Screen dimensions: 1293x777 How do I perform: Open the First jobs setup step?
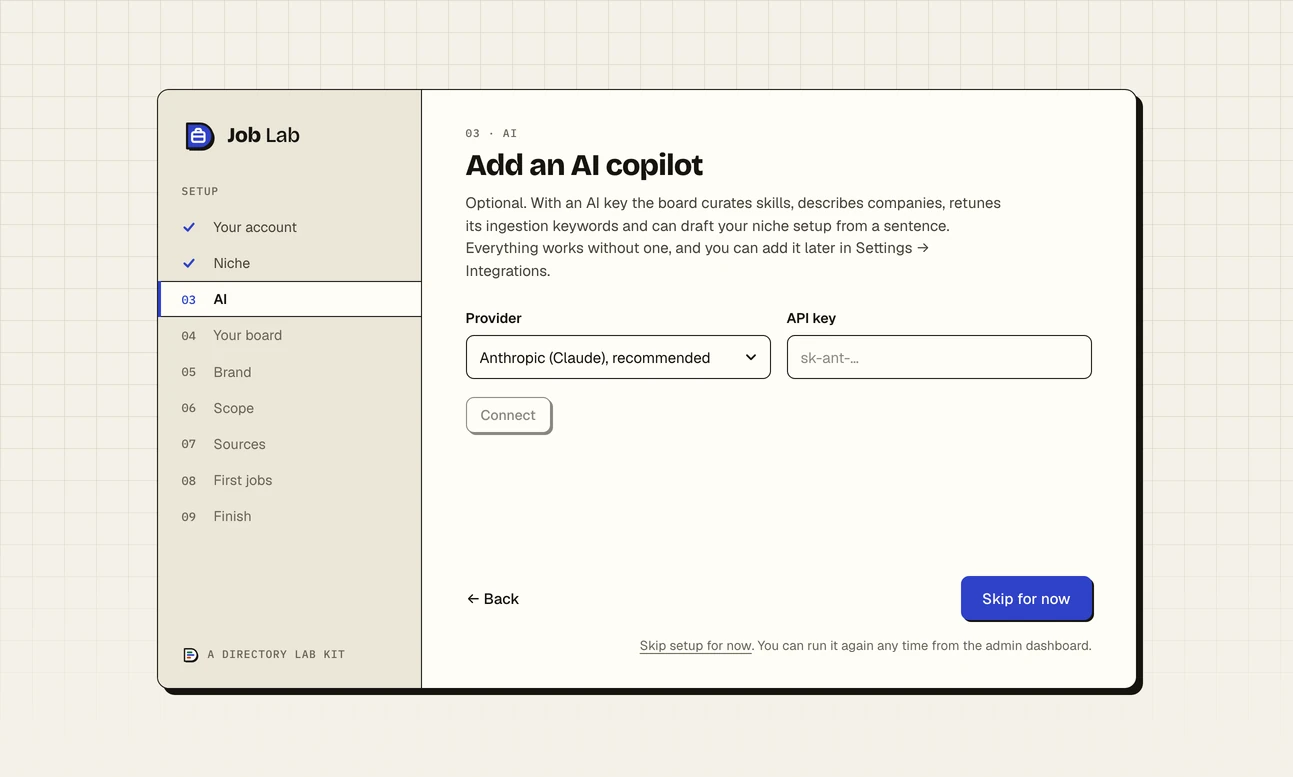(x=290, y=480)
